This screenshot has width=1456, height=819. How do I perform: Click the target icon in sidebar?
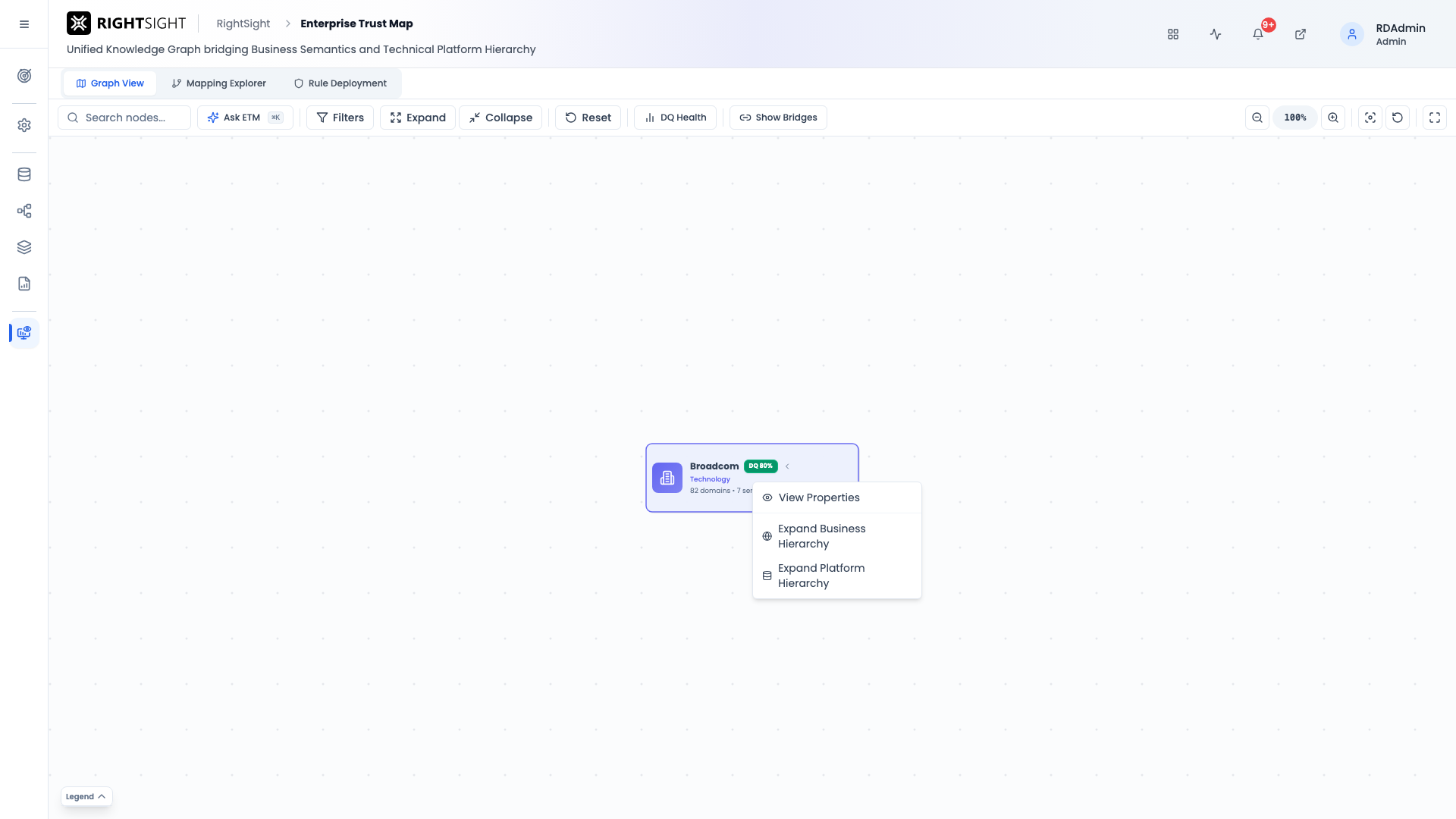(24, 76)
